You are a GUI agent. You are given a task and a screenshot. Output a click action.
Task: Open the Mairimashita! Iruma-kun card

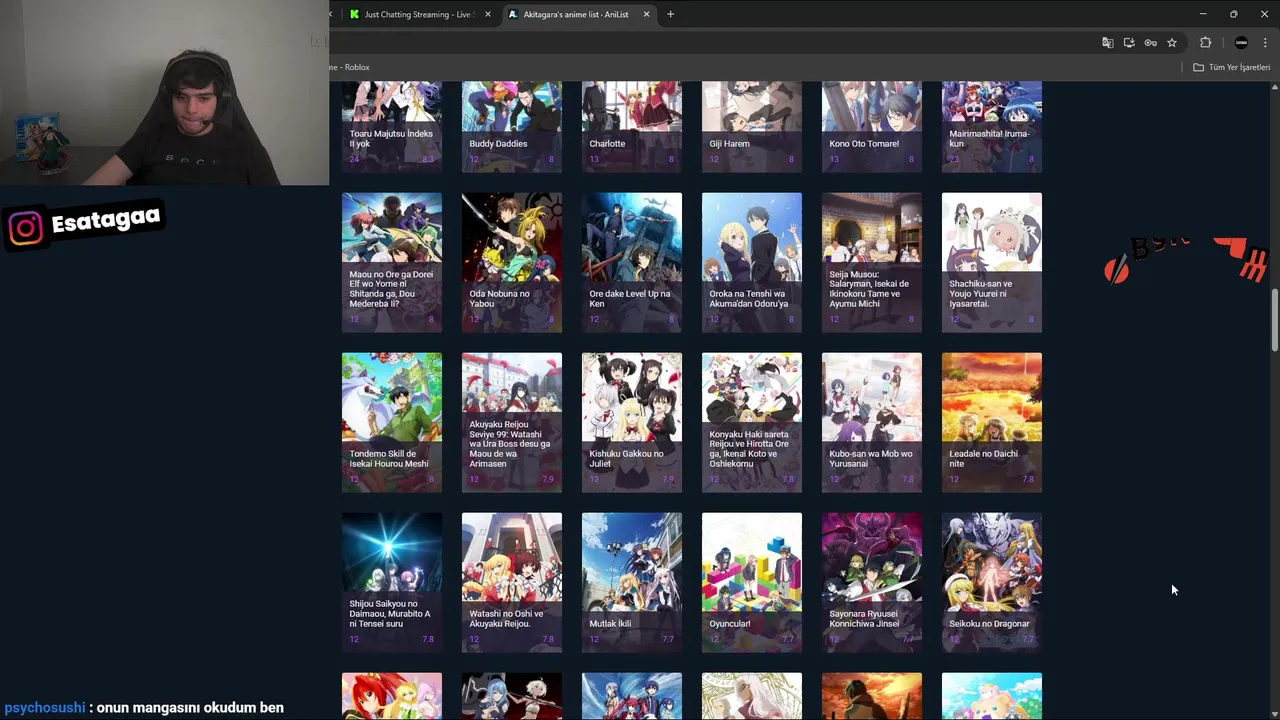tap(992, 127)
